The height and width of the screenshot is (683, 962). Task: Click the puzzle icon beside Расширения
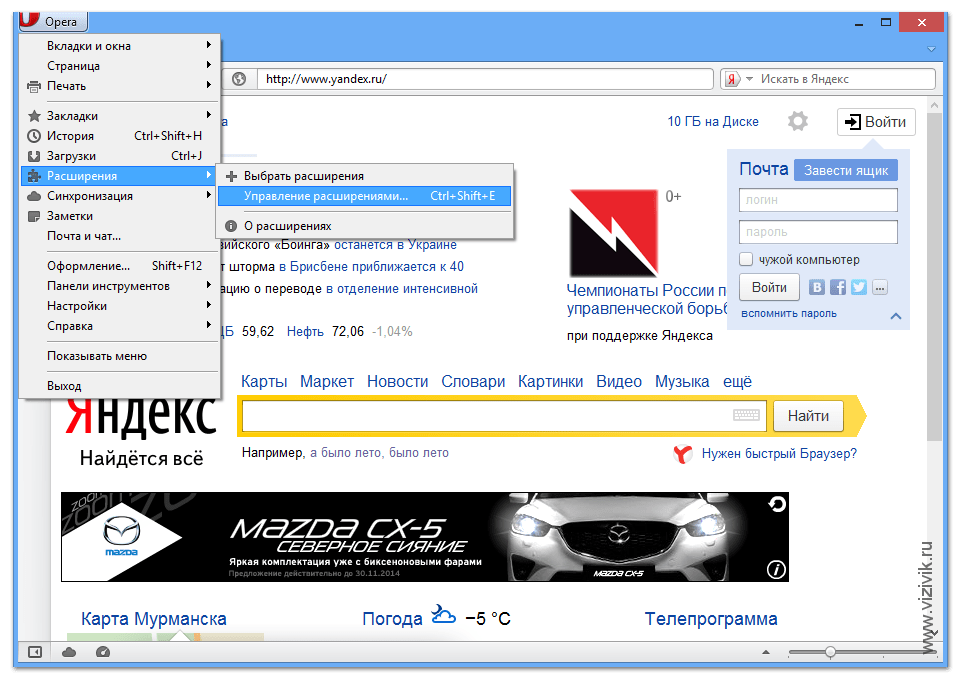point(34,176)
